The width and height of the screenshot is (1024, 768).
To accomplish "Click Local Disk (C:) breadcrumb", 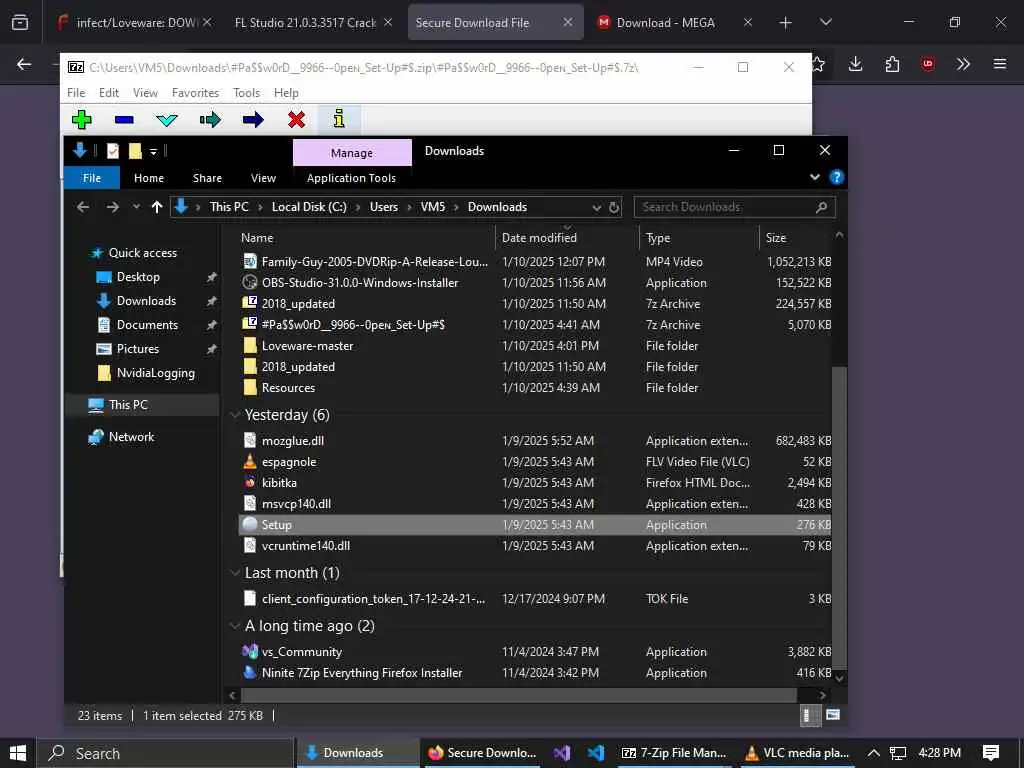I will [x=309, y=207].
